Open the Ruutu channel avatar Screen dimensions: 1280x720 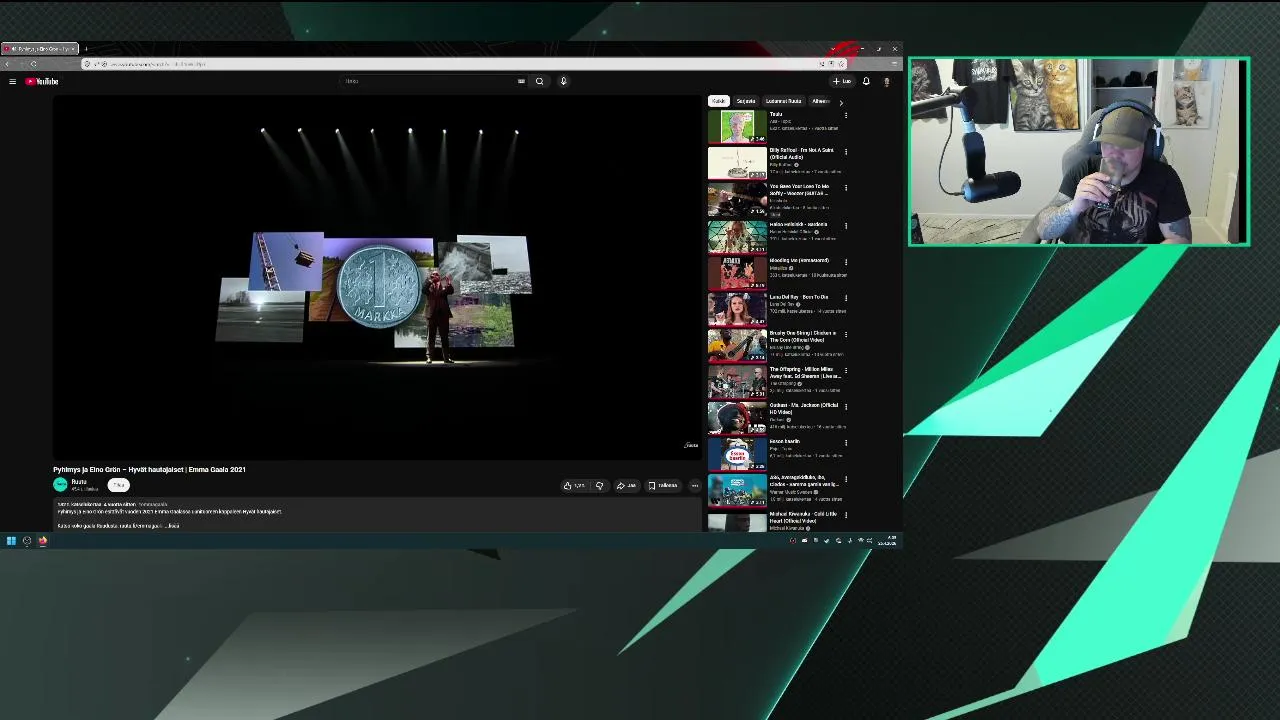coord(60,484)
